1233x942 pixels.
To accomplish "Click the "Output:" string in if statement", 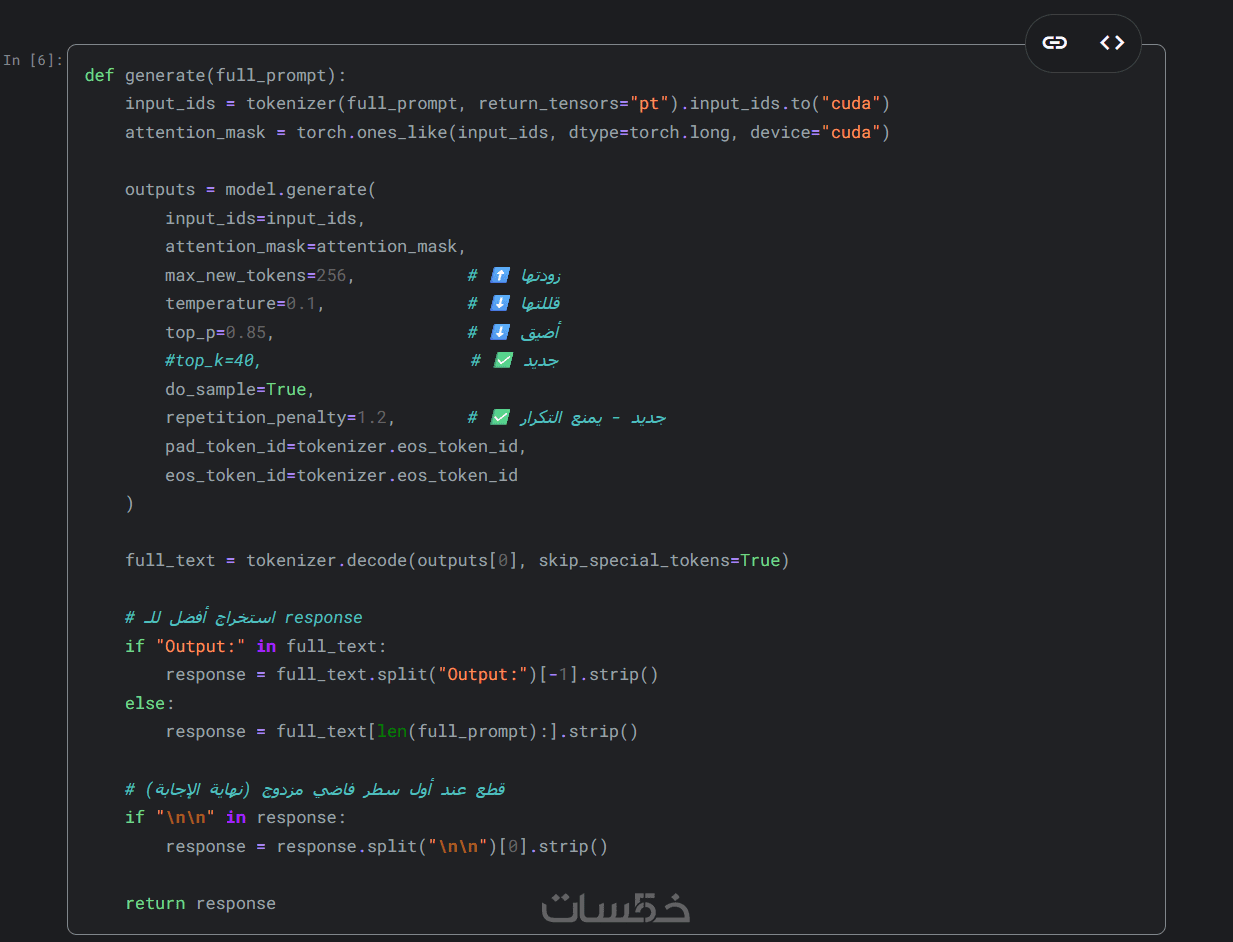I will 200,646.
